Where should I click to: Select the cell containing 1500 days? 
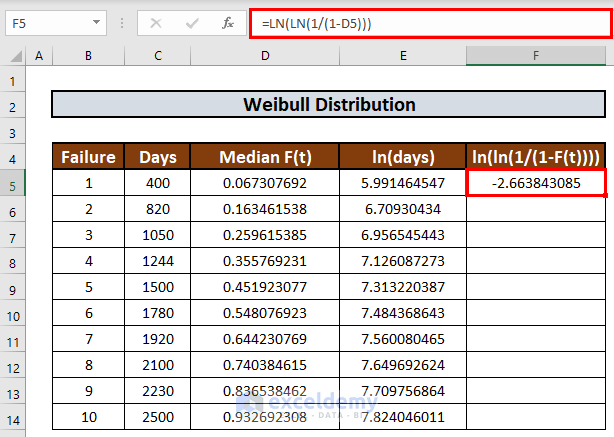point(157,289)
